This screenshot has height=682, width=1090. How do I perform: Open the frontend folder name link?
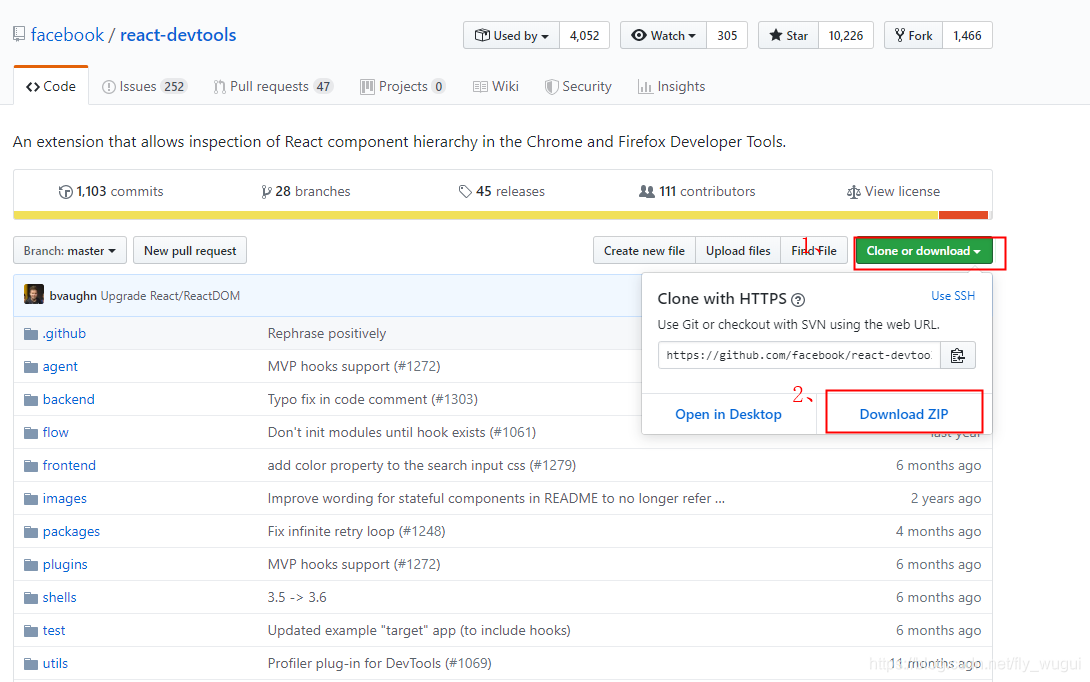(69, 466)
